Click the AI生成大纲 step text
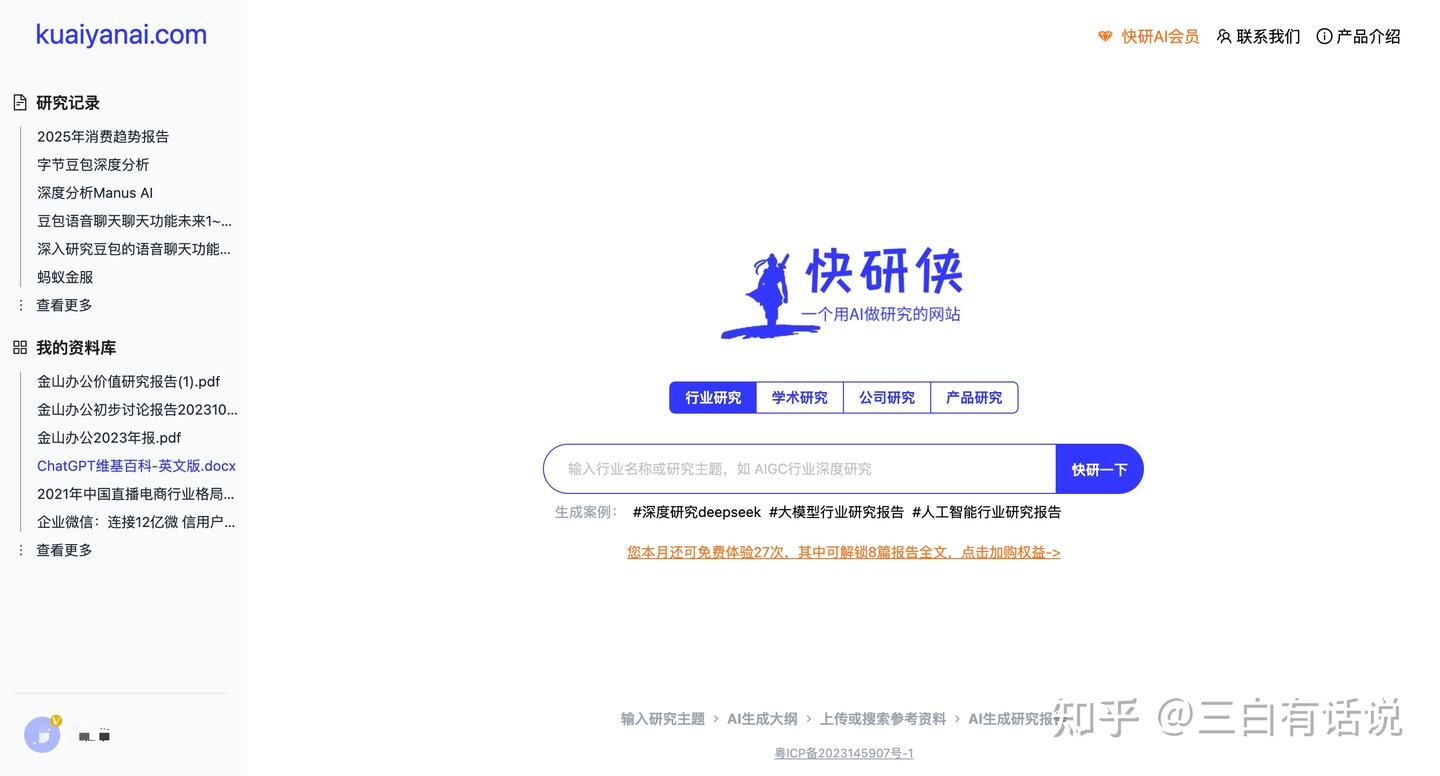This screenshot has height=776, width=1440. [762, 718]
